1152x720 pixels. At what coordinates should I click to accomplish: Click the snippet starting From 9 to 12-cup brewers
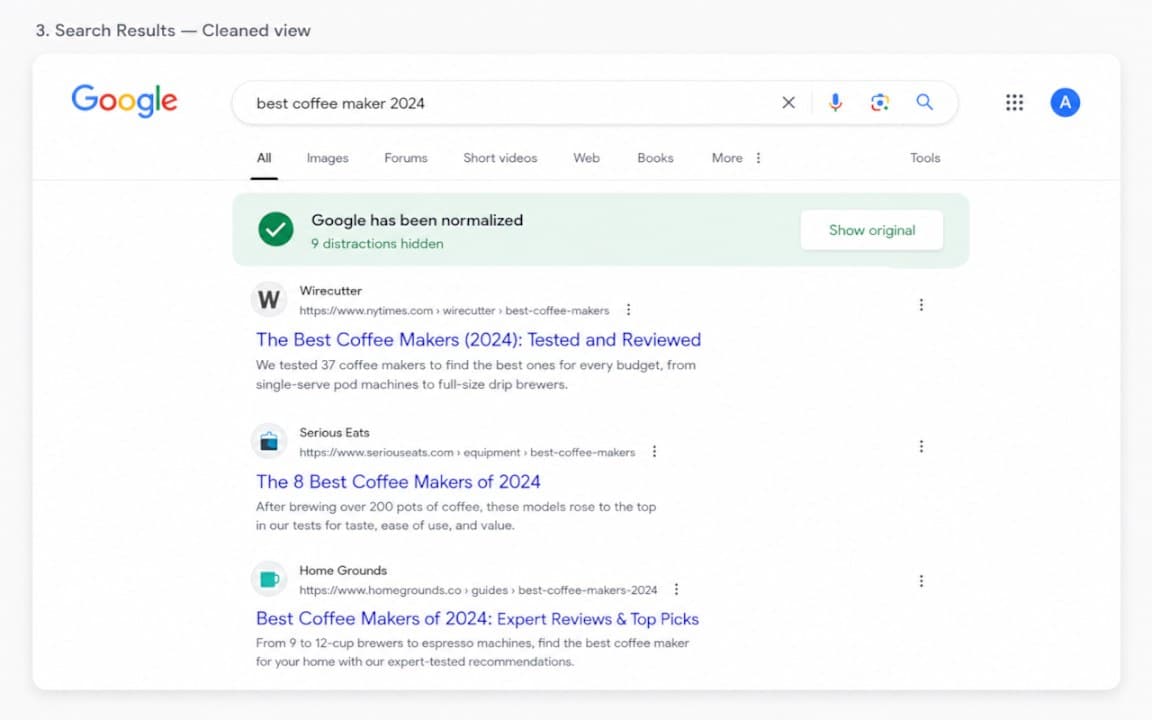(x=472, y=652)
